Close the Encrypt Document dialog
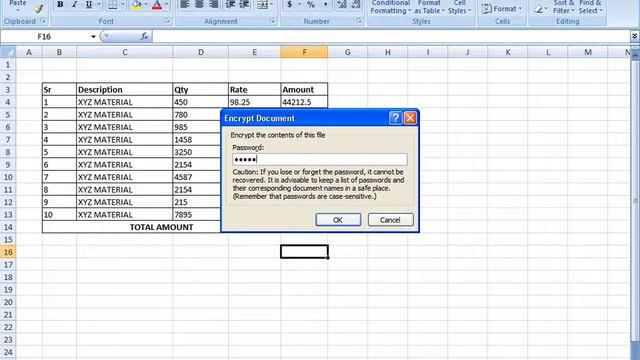 coord(410,118)
